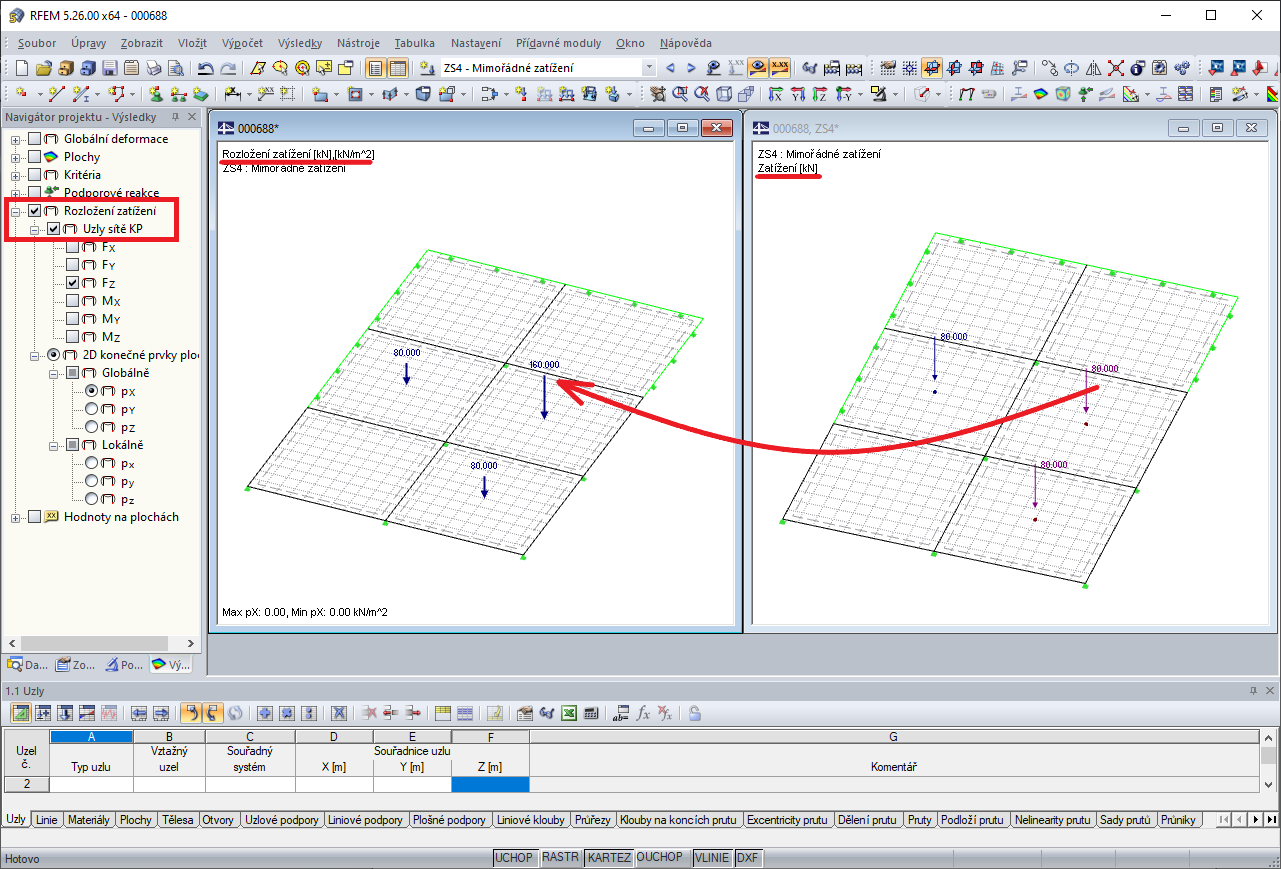Screen dimensions: 1281x869
Task: Toggle RASTR in status bar
Action: [x=560, y=858]
